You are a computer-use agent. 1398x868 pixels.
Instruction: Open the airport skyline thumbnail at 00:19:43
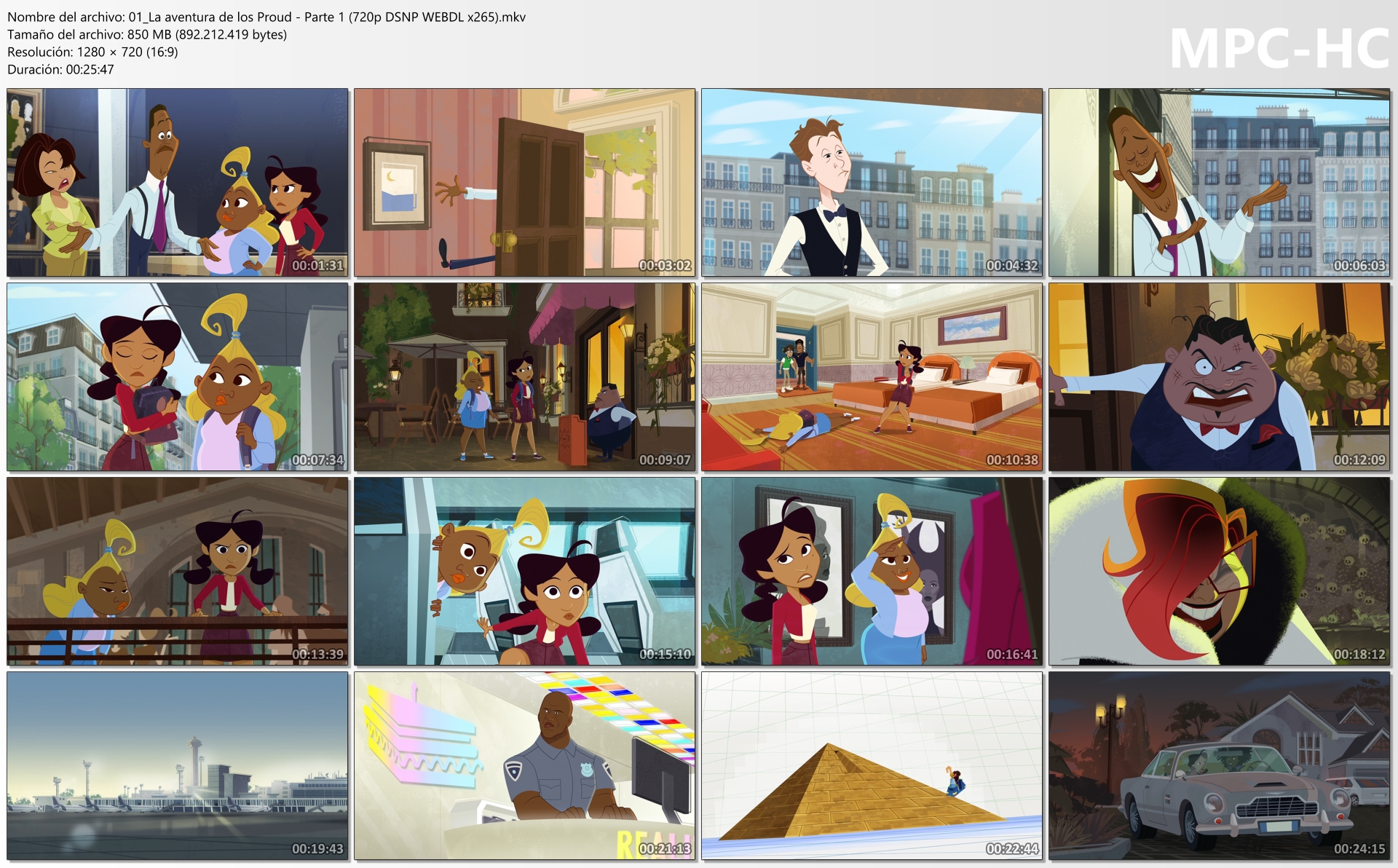coord(178,766)
